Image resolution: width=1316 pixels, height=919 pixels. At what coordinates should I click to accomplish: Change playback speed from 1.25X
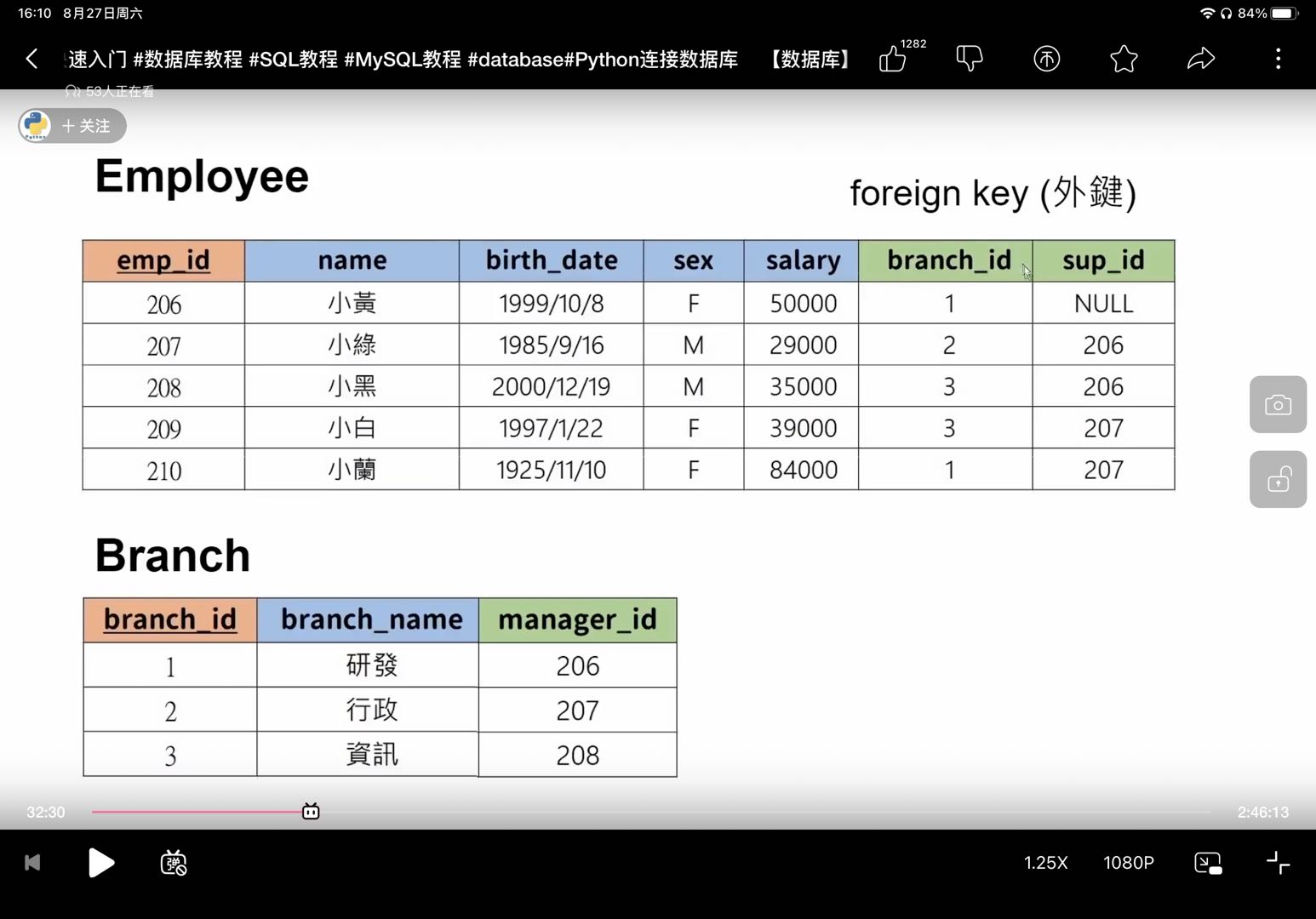point(1045,863)
